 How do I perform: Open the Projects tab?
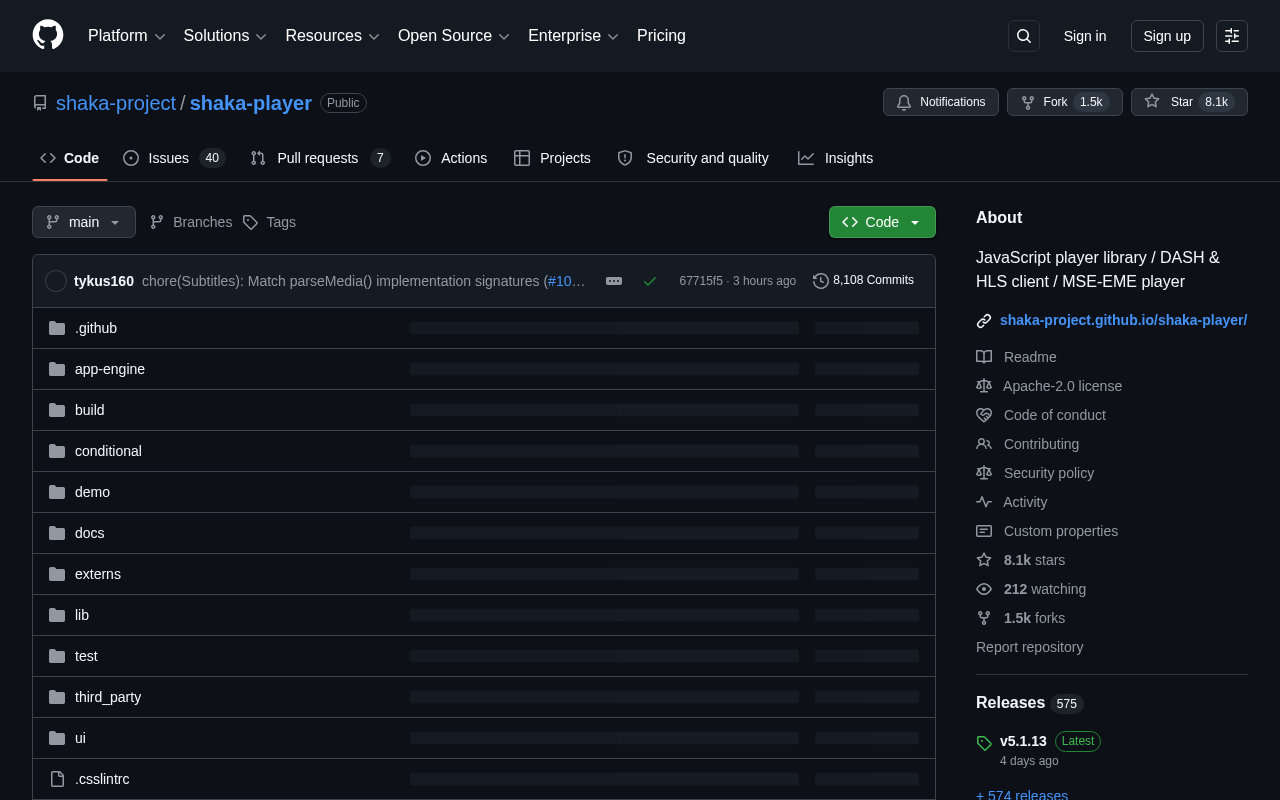[x=552, y=158]
